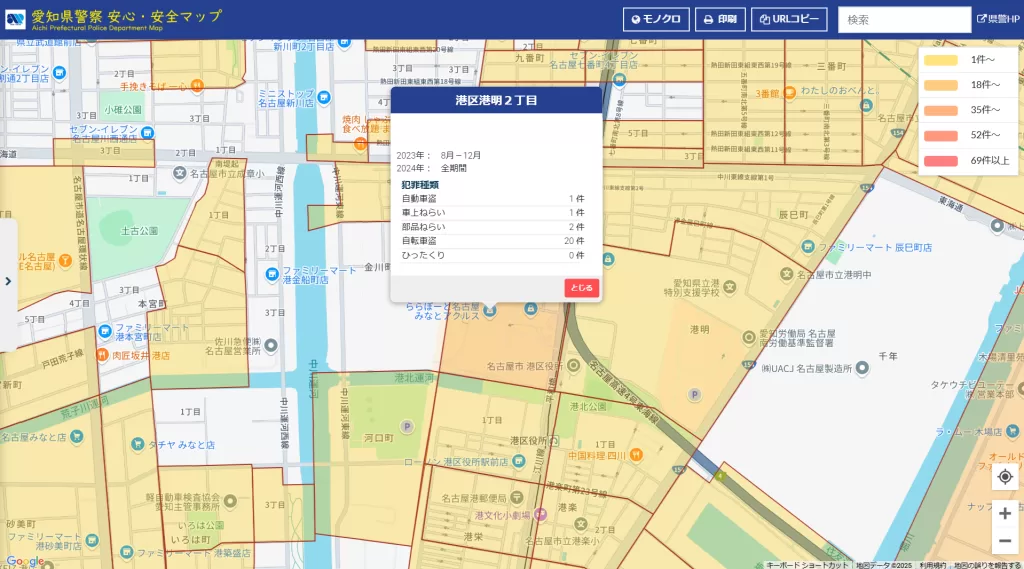The image size is (1024, 569).
Task: Click the 名古屋市立港明中 school marker
Action: point(787,274)
